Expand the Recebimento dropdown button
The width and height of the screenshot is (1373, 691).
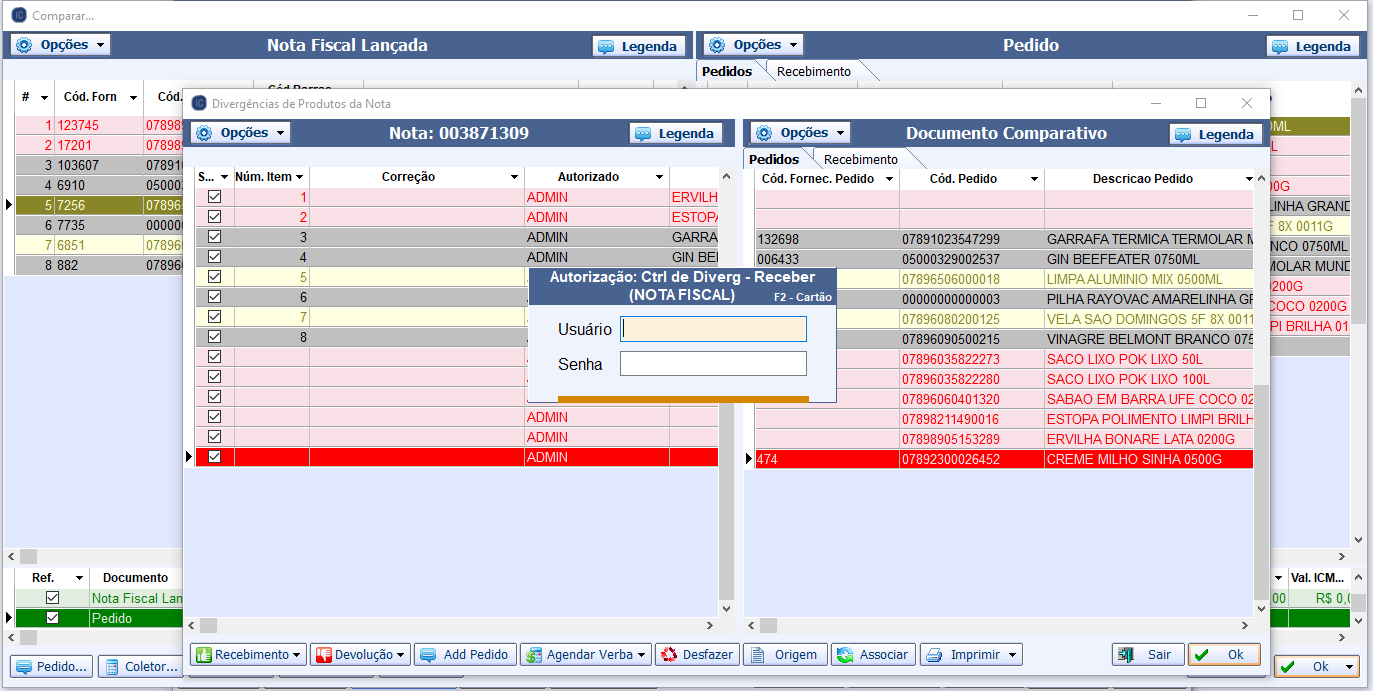(248, 655)
